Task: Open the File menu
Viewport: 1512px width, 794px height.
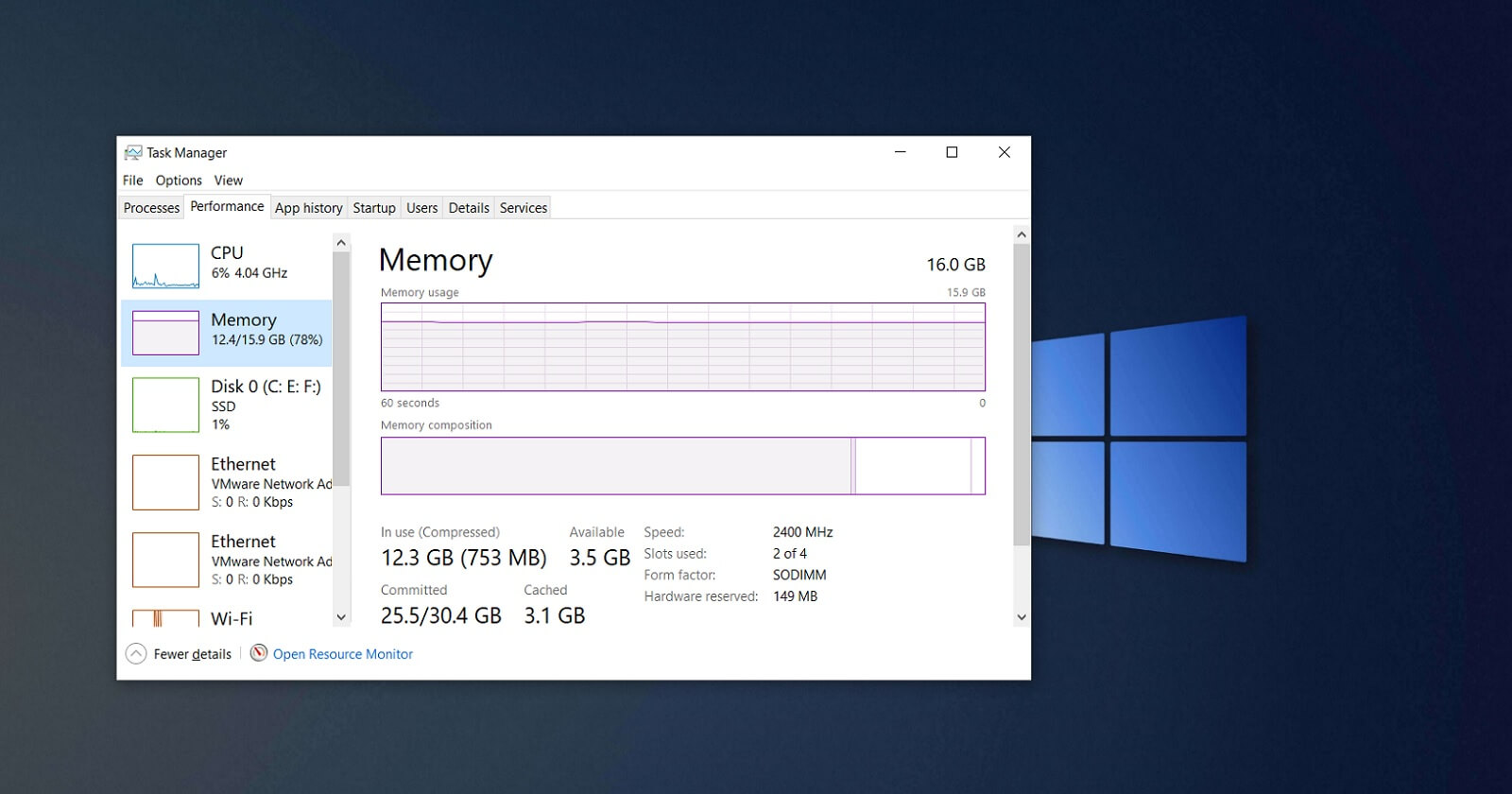Action: pos(132,181)
